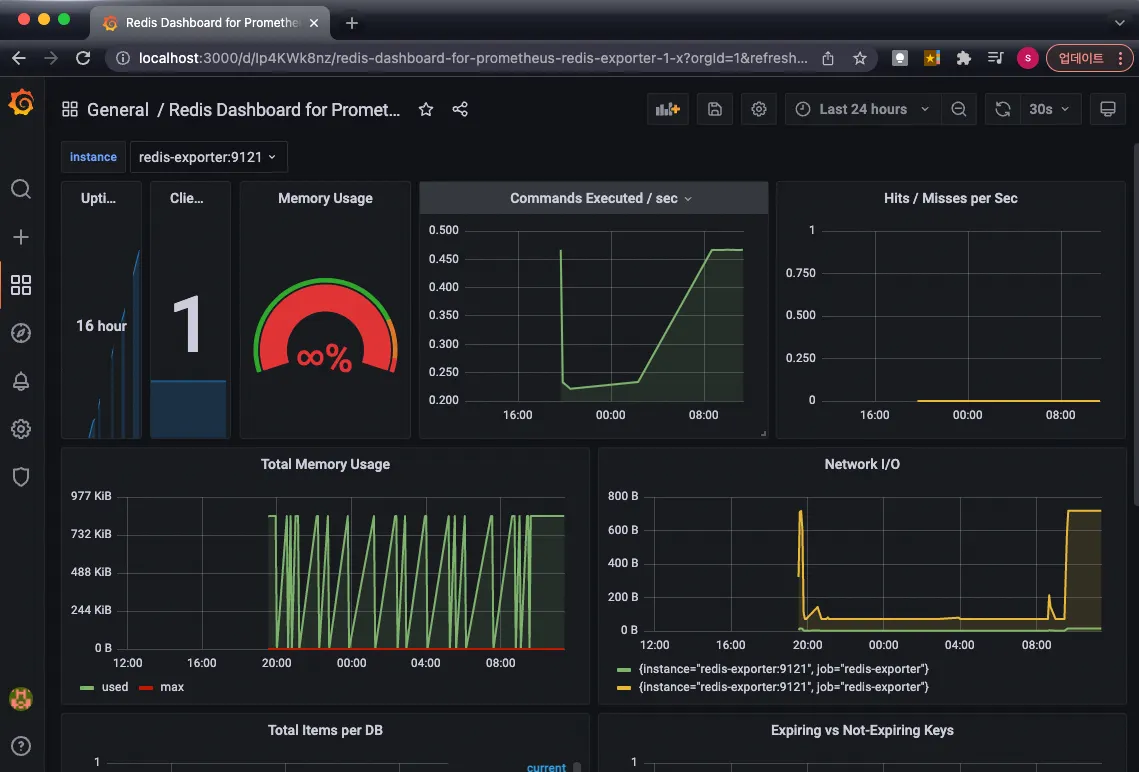Open the Alerting bell icon
Viewport: 1139px width, 772px height.
tap(21, 381)
